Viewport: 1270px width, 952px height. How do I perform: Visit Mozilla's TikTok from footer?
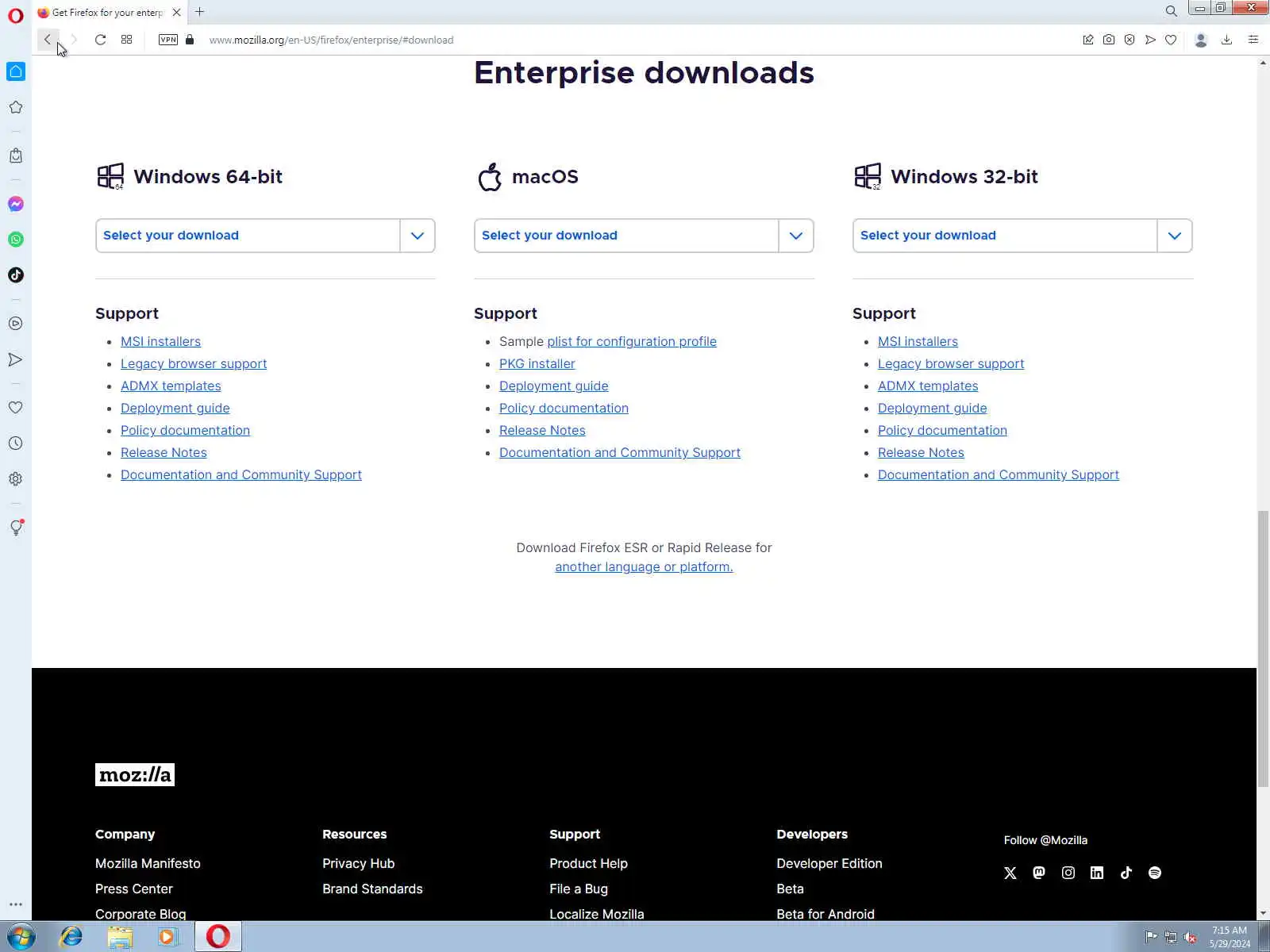point(1126,873)
